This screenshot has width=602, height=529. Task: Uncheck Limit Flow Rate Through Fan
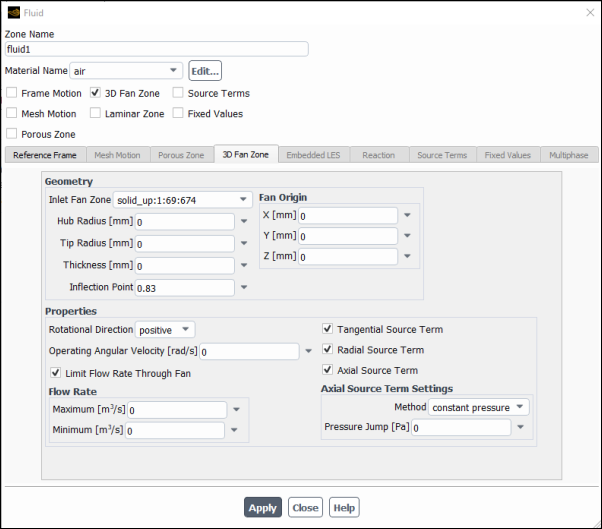(x=56, y=373)
